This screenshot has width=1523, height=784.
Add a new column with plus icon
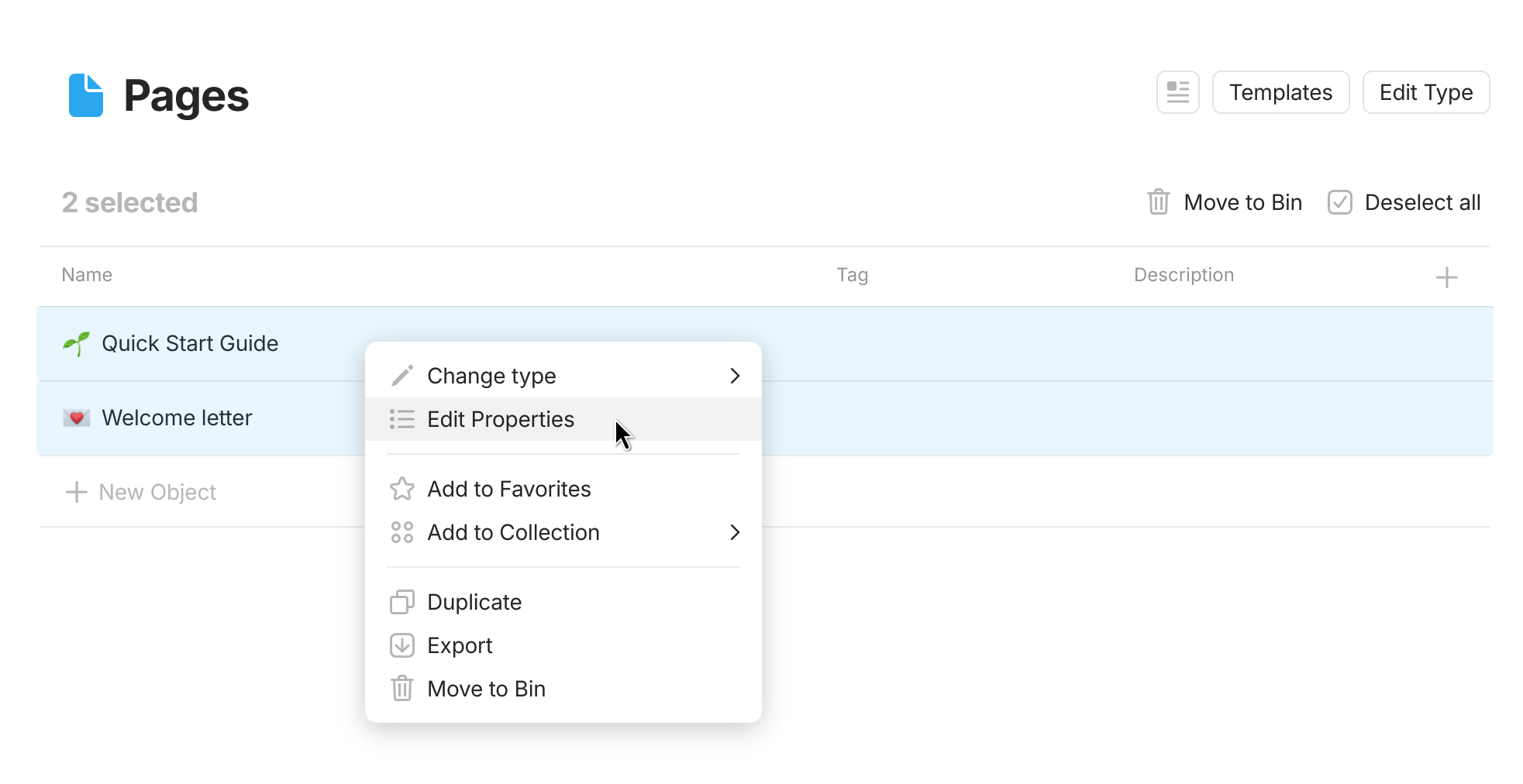pyautogui.click(x=1446, y=277)
